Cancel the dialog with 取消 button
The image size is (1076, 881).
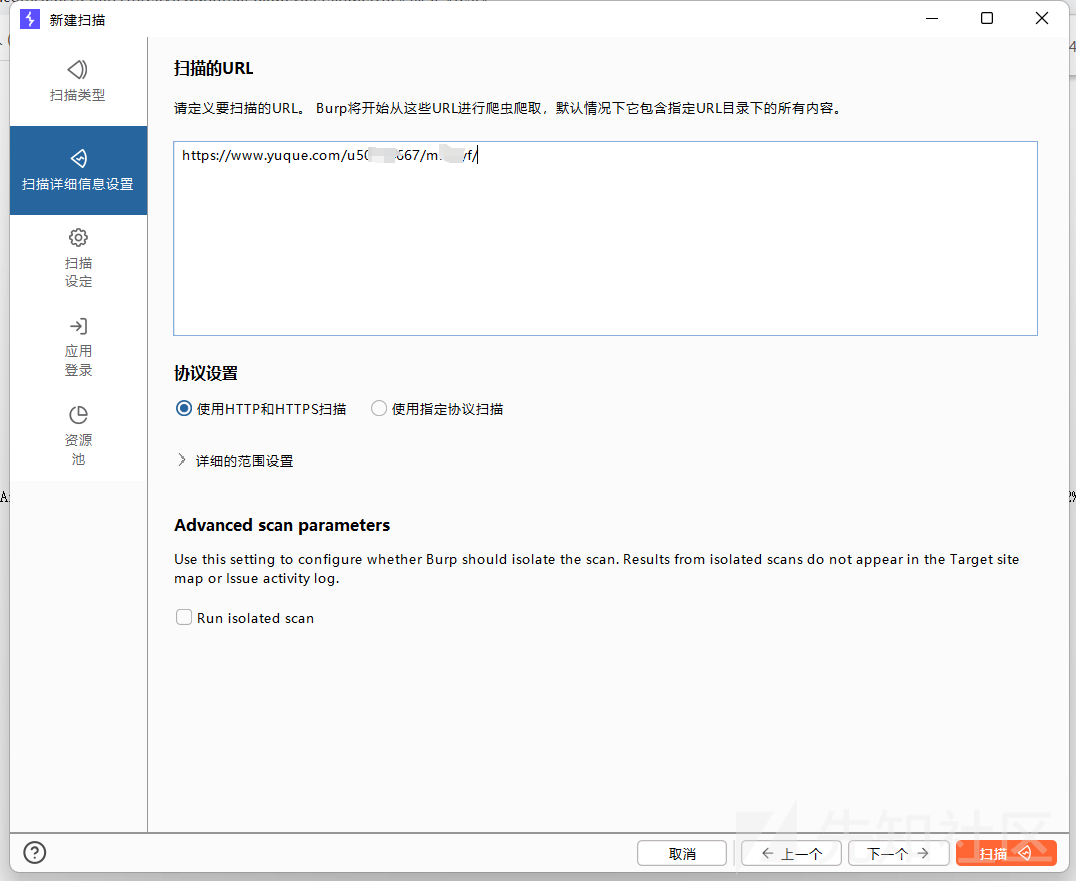(x=681, y=854)
